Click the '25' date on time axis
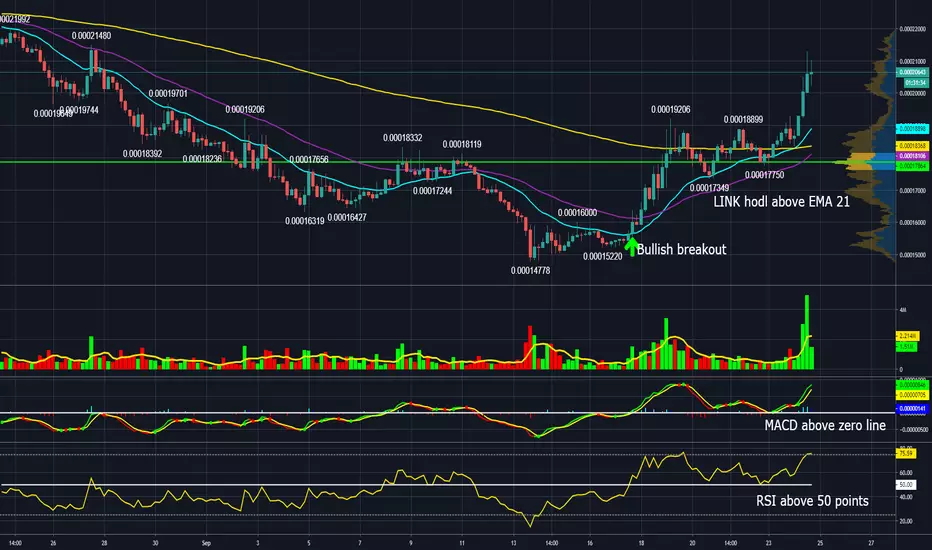Screen dimensions: 932x550 [x=820, y=543]
